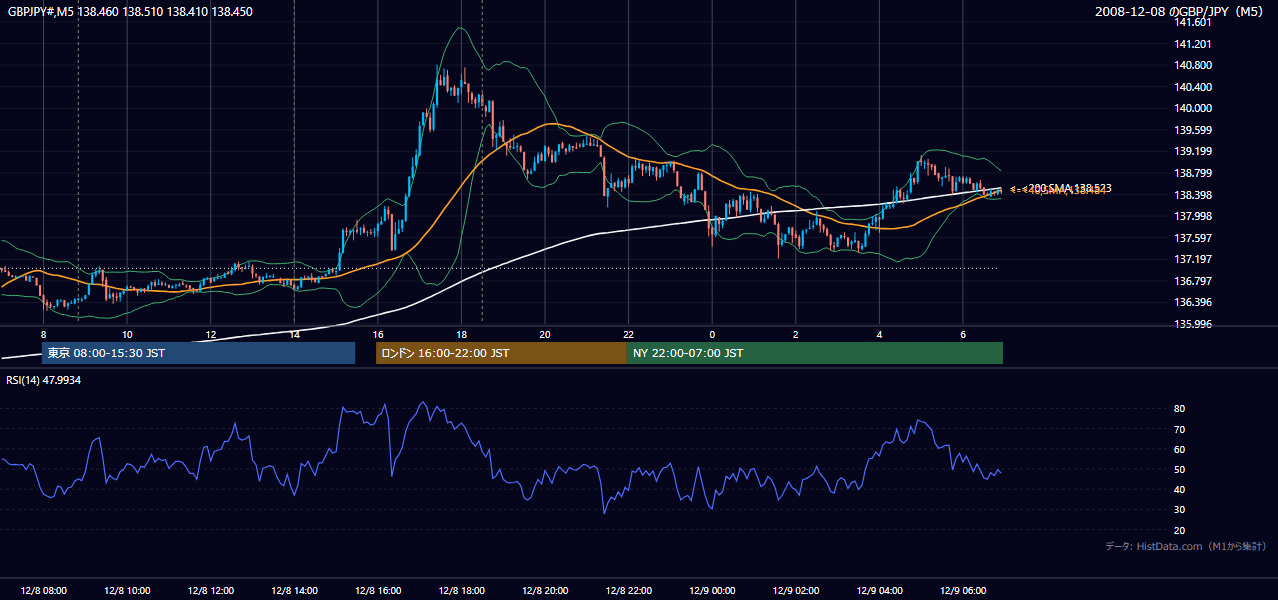This screenshot has width=1278, height=600.
Task: Click price axis label 141.601
Action: coord(1194,22)
